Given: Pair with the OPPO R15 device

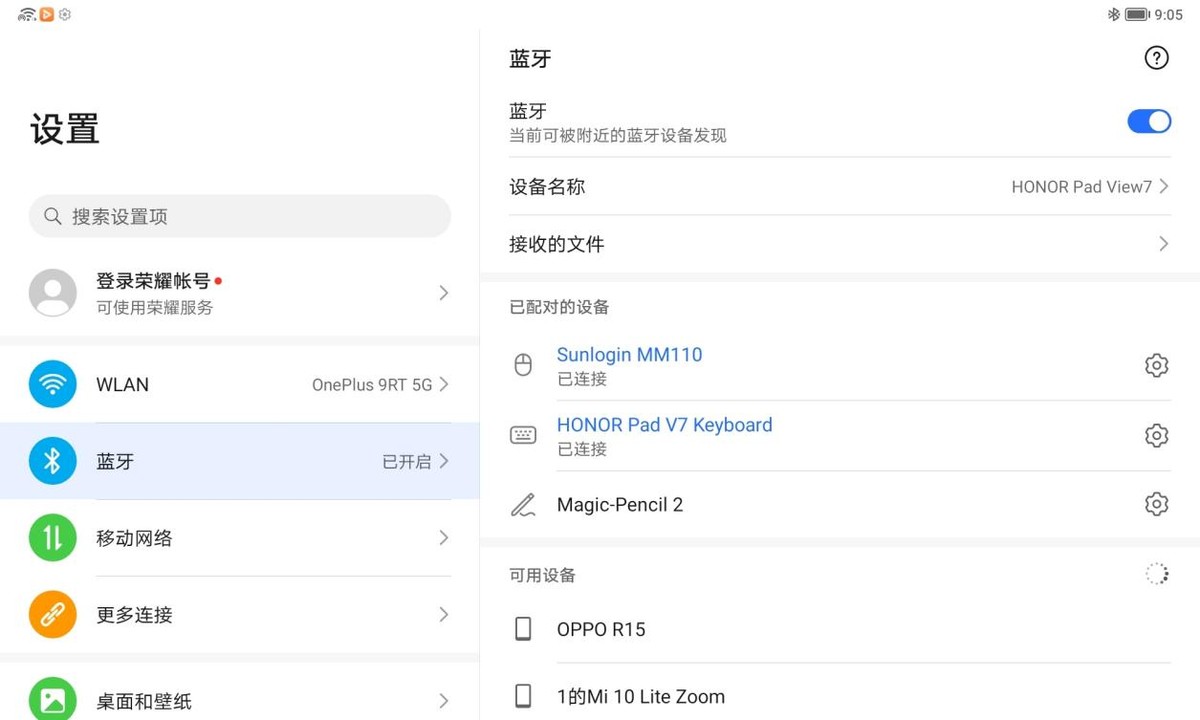Looking at the screenshot, I should tap(601, 629).
